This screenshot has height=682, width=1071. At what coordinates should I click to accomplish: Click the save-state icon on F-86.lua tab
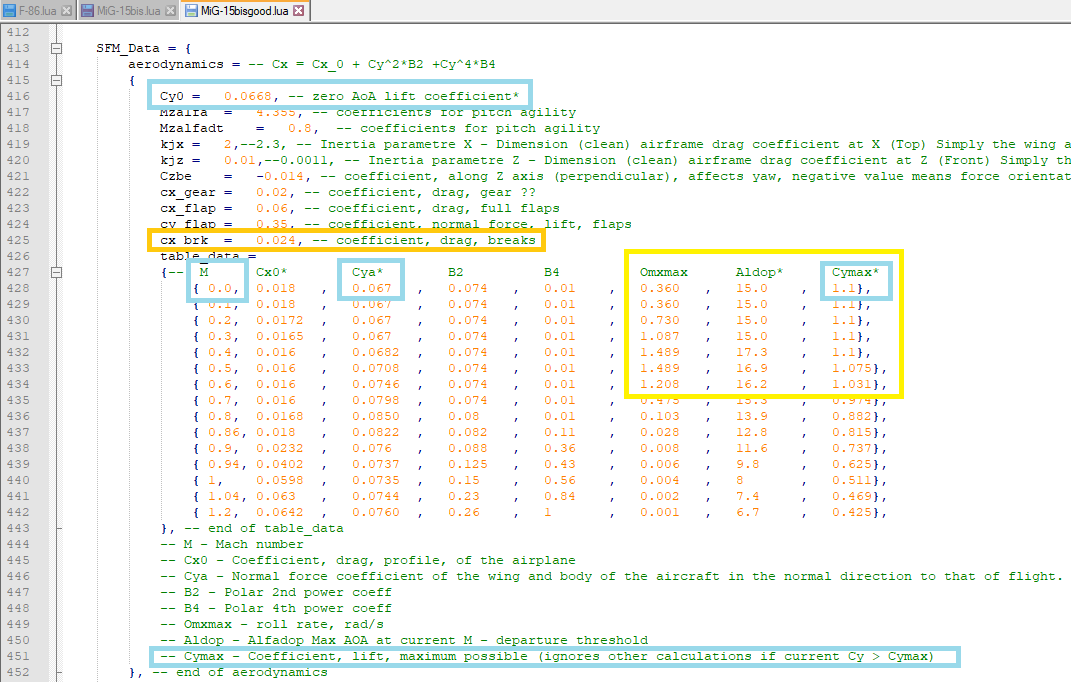pos(9,10)
